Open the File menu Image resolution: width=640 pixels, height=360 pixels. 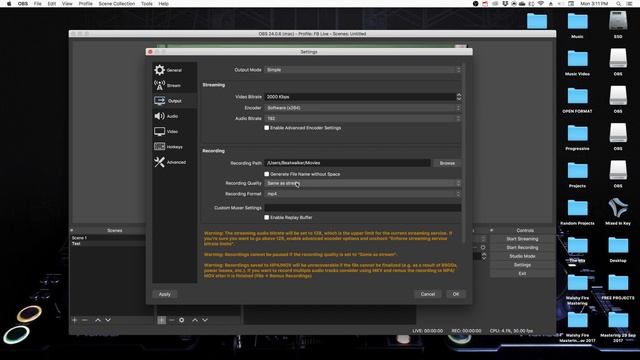coord(38,4)
